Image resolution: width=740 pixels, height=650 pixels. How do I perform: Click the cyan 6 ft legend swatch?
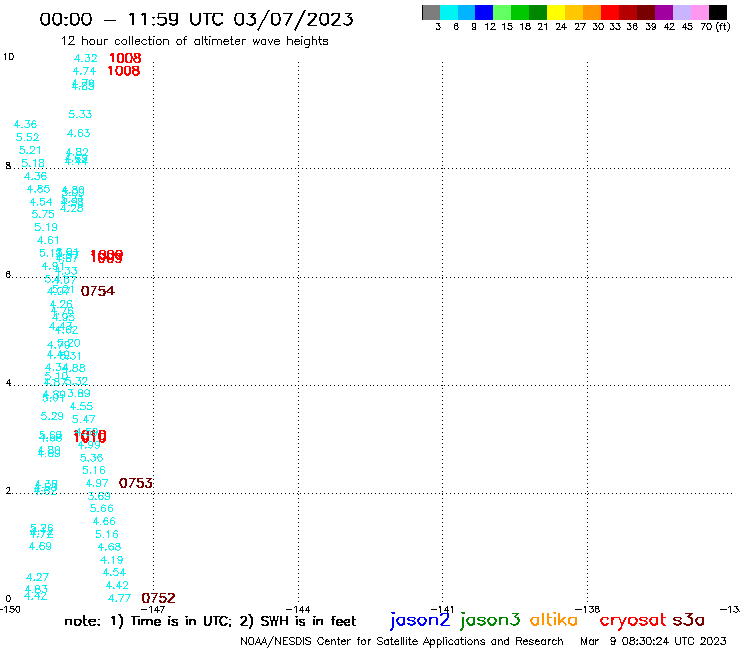point(449,12)
